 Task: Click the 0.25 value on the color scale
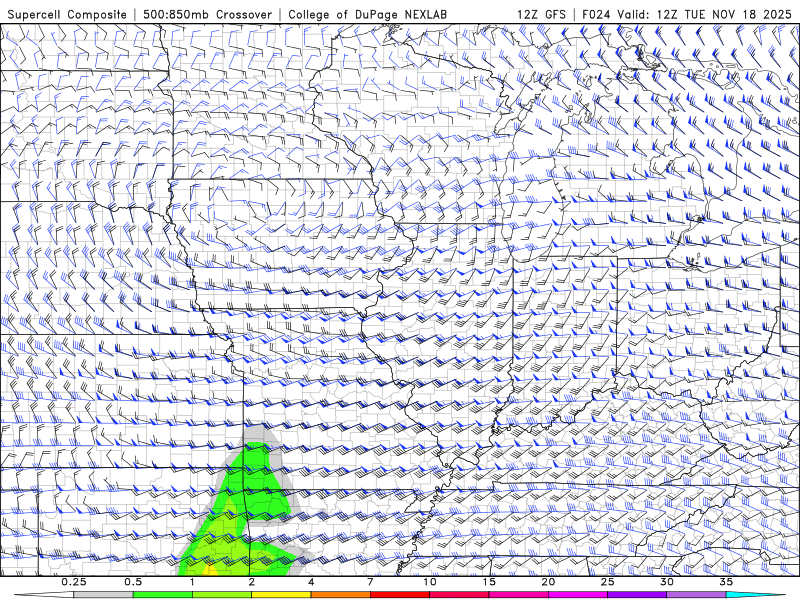[x=73, y=582]
